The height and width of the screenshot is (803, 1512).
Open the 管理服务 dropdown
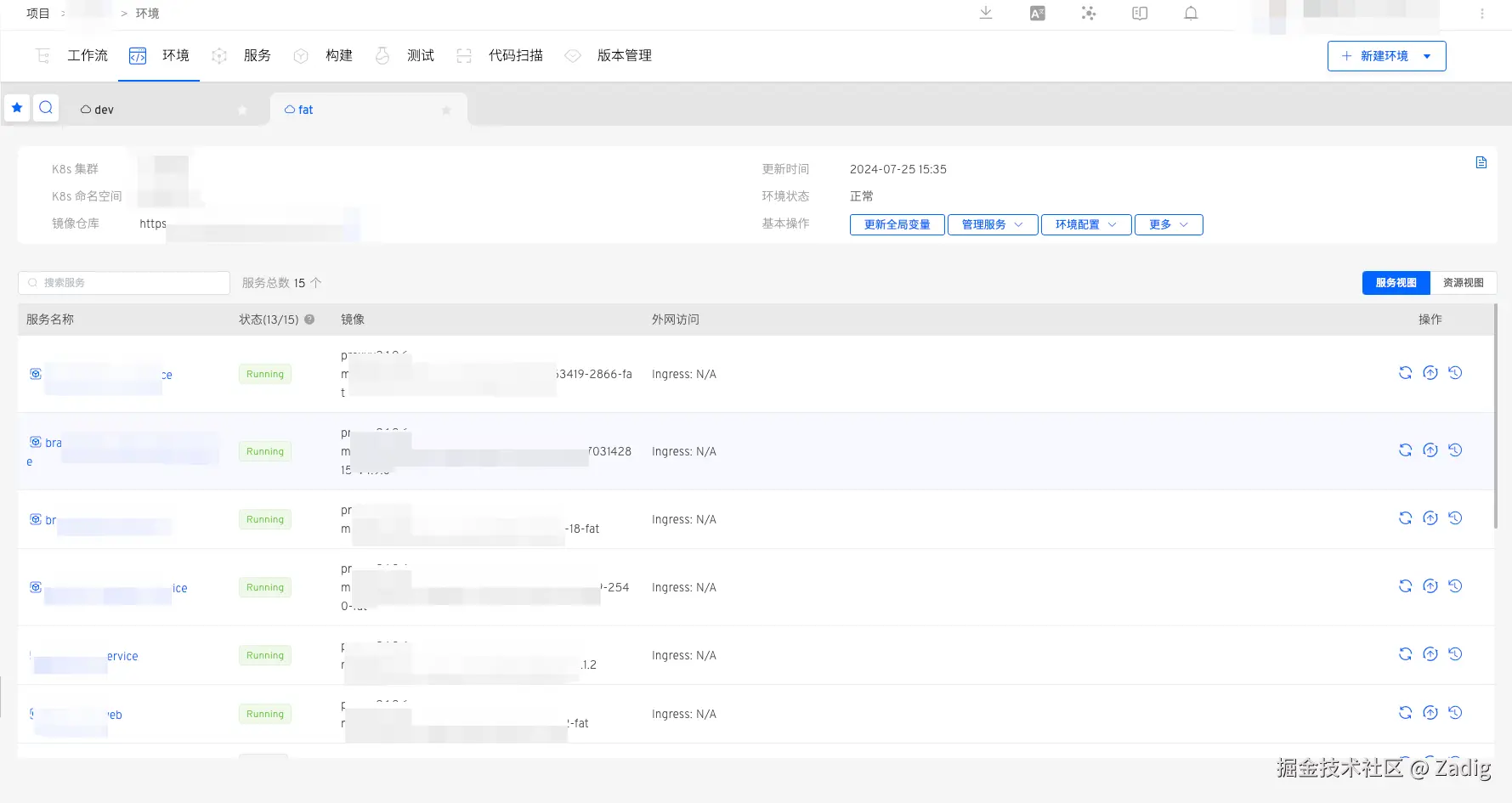pos(993,224)
